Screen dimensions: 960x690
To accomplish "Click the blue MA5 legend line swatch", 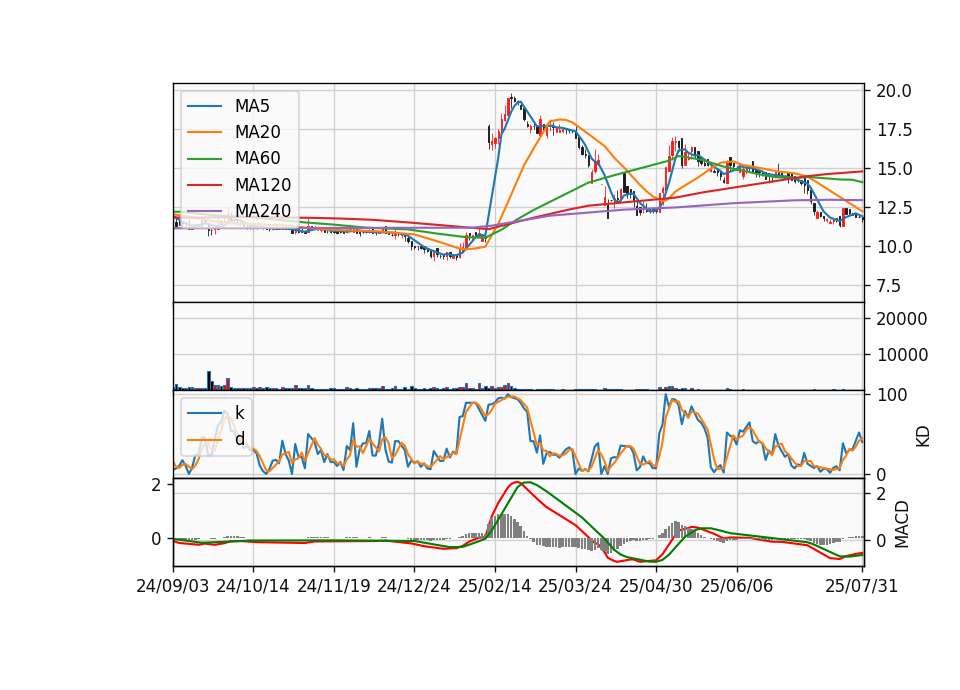I will 204,107.
